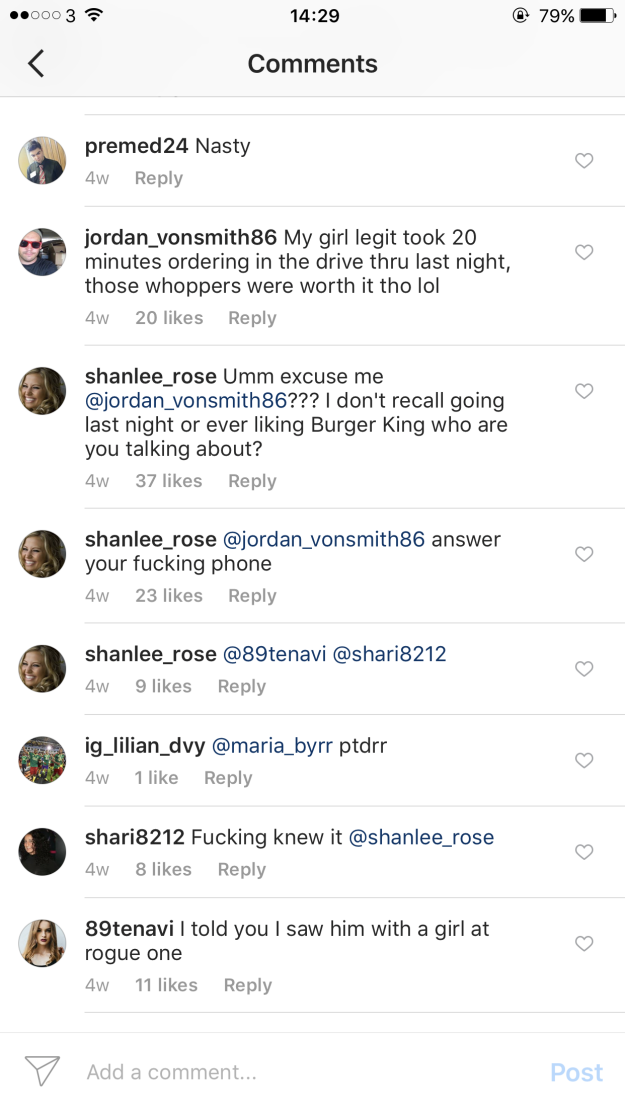View the 37 likes on shanlee_rose's comment
Image resolution: width=625 pixels, height=1111 pixels.
click(x=169, y=481)
